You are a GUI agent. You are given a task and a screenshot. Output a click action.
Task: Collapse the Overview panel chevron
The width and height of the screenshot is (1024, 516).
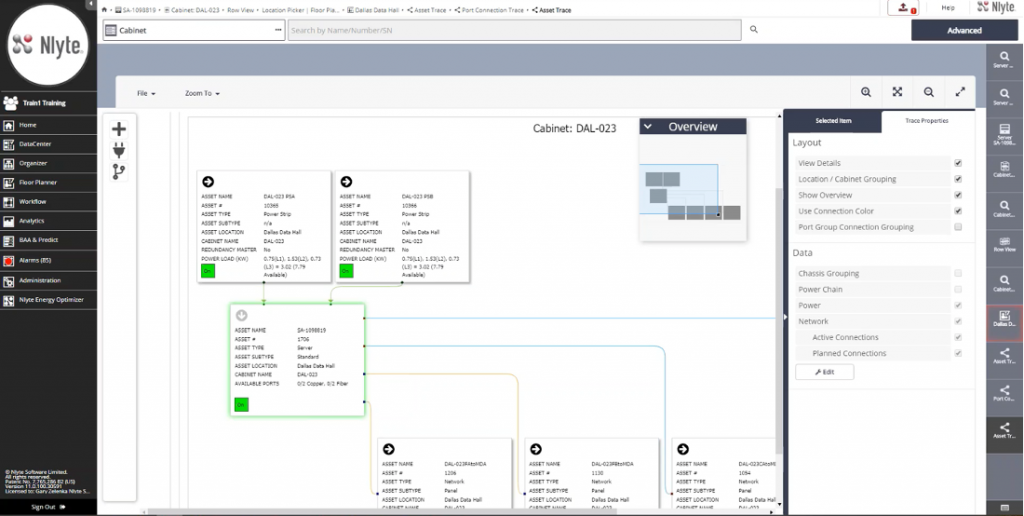[648, 127]
